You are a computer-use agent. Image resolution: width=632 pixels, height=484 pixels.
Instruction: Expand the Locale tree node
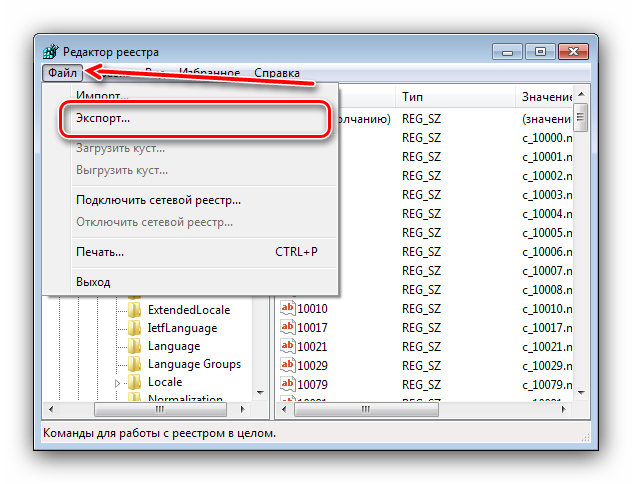coord(117,383)
